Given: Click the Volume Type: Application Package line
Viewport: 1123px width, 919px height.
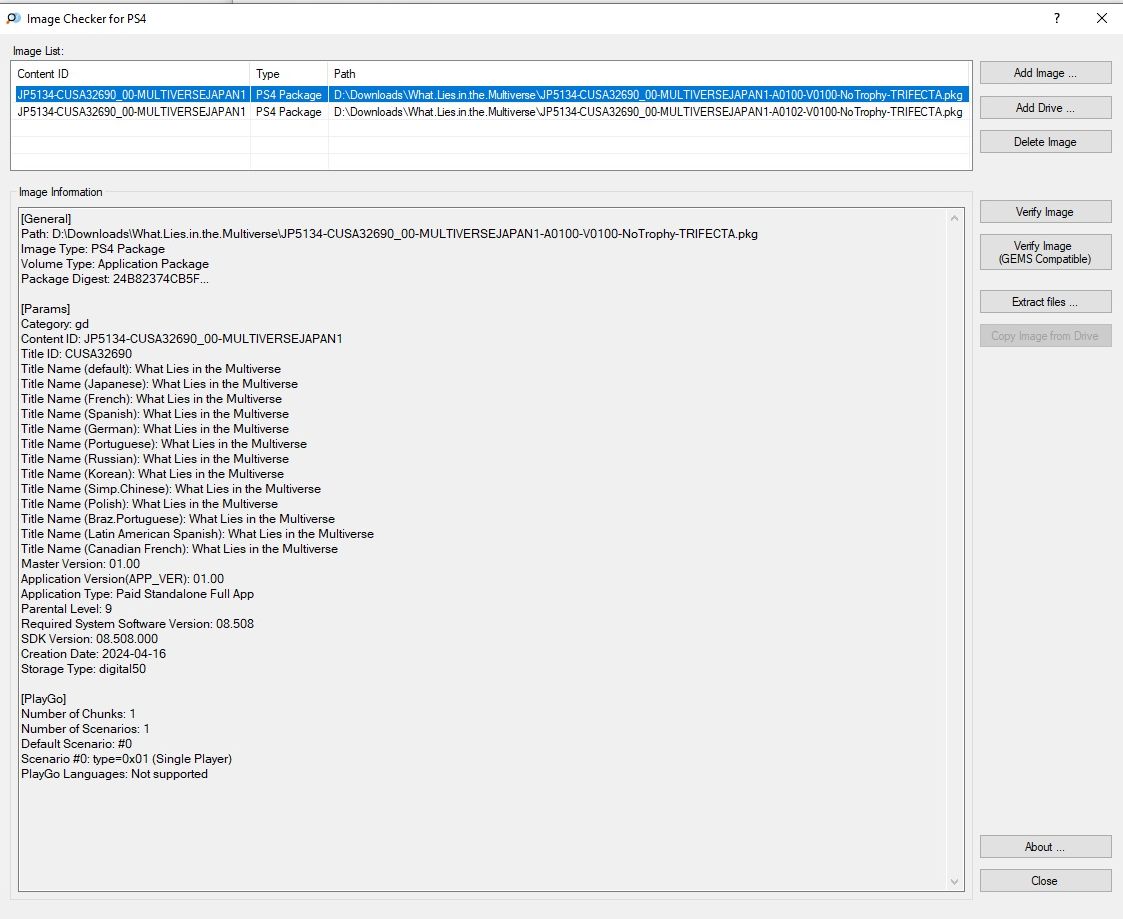Looking at the screenshot, I should tap(115, 264).
